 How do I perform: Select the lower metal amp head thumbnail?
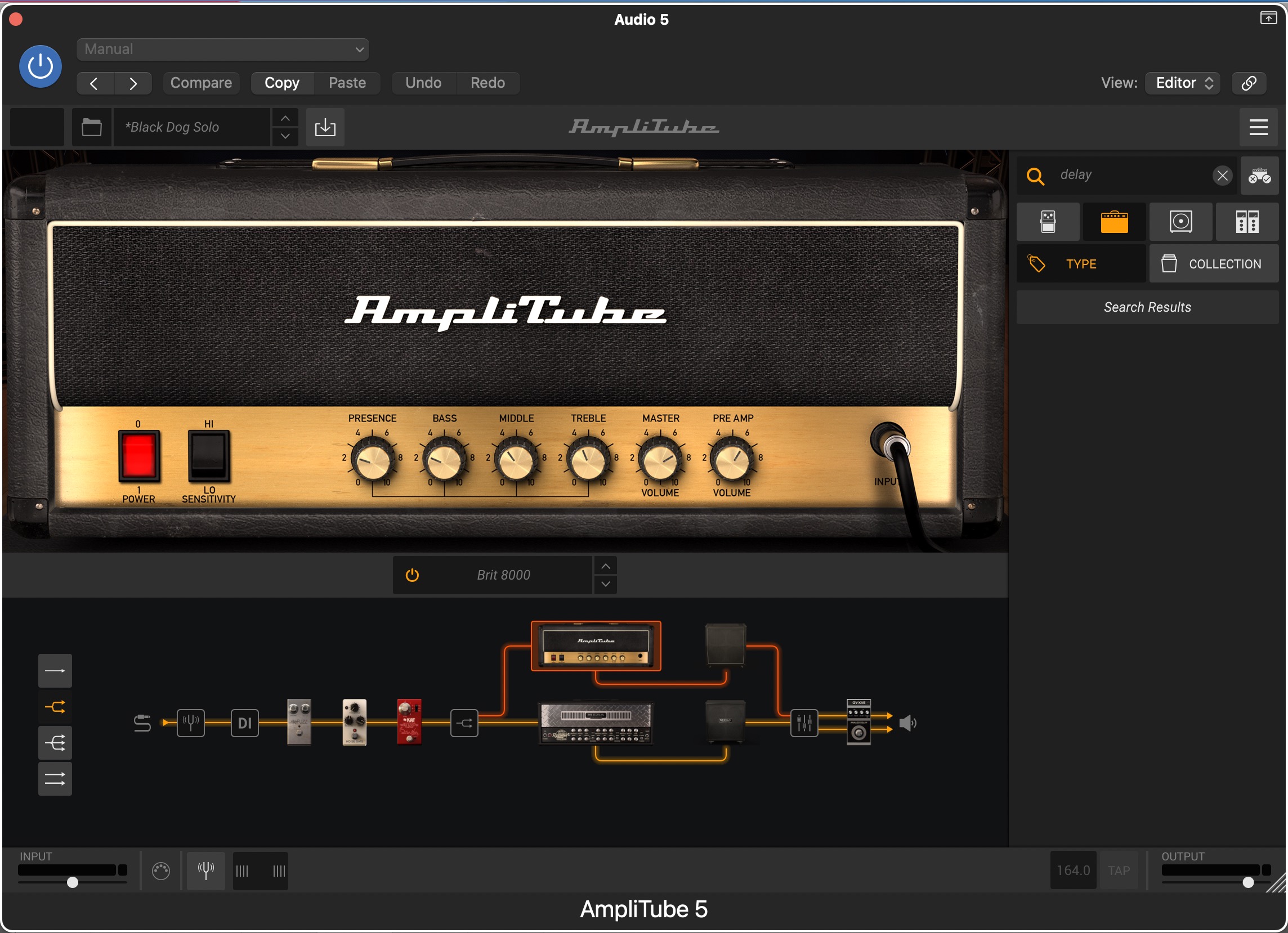click(x=596, y=723)
